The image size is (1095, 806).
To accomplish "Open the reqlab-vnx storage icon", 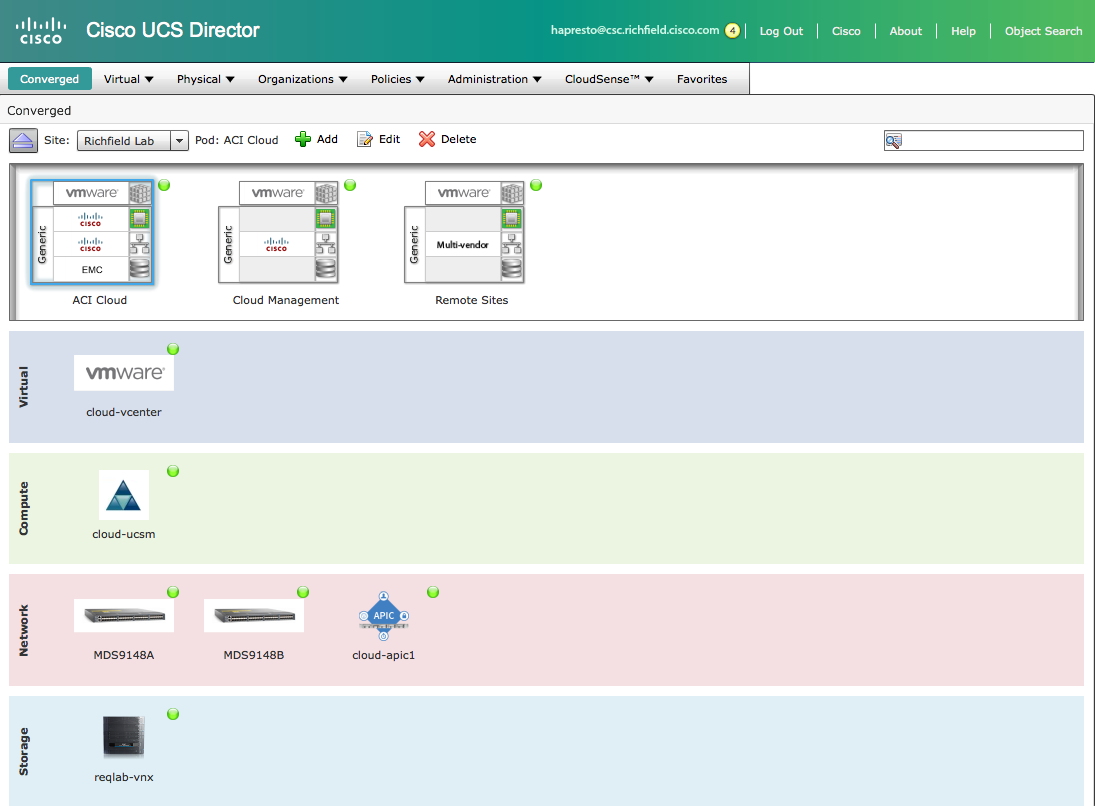I will (x=124, y=737).
